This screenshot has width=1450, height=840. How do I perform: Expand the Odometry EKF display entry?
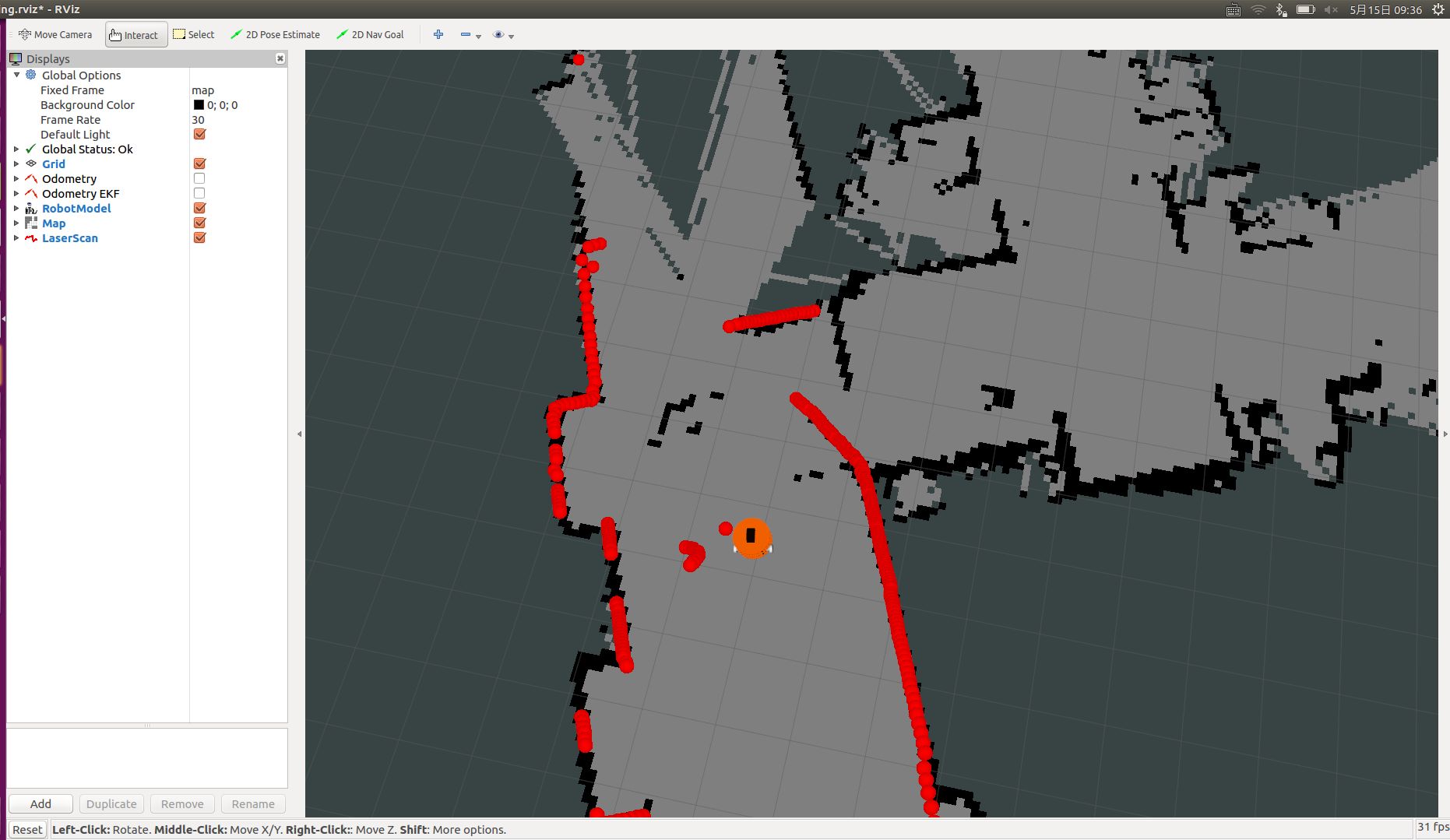tap(16, 193)
